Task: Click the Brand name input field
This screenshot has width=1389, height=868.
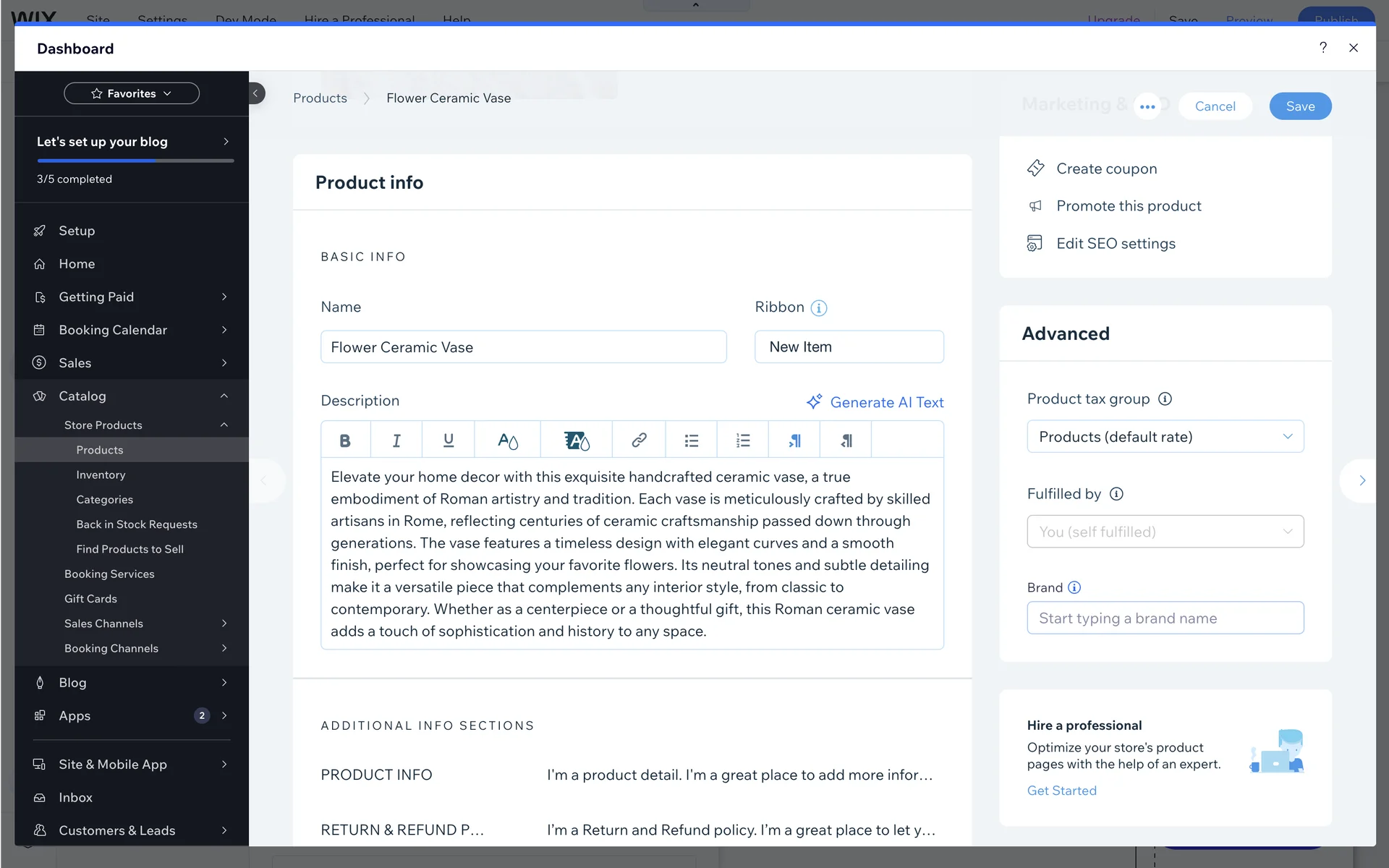Action: pos(1165,618)
